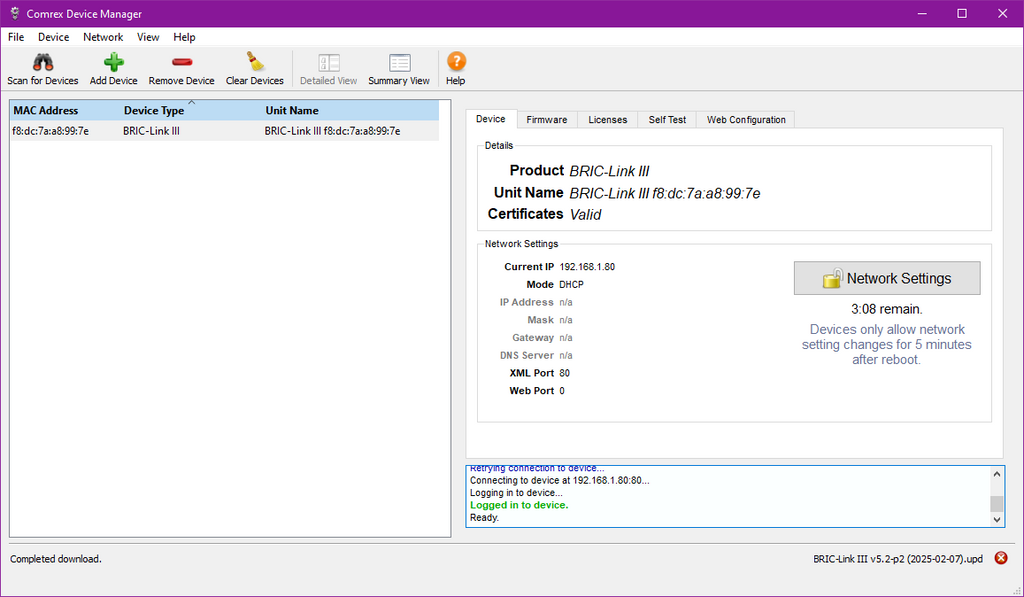Open the Device menu
This screenshot has width=1024, height=597.
pos(54,37)
